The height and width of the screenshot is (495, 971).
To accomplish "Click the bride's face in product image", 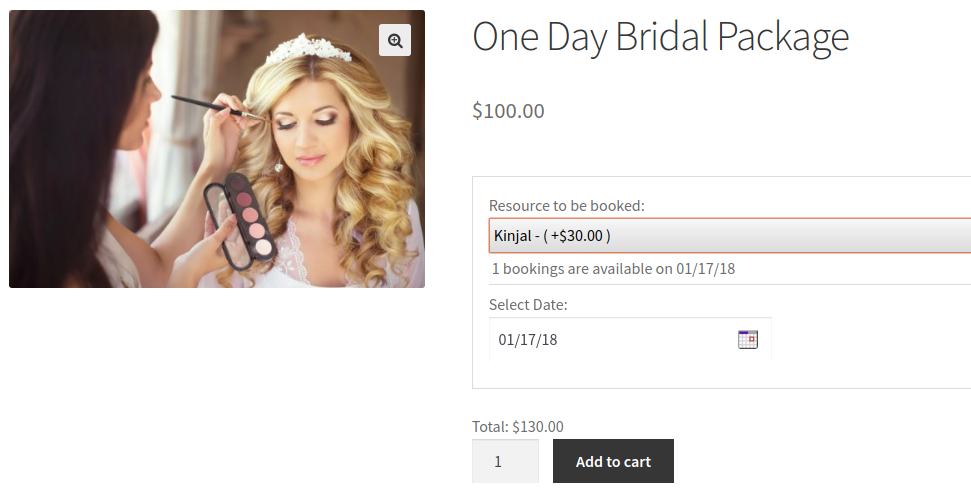I will pos(305,125).
